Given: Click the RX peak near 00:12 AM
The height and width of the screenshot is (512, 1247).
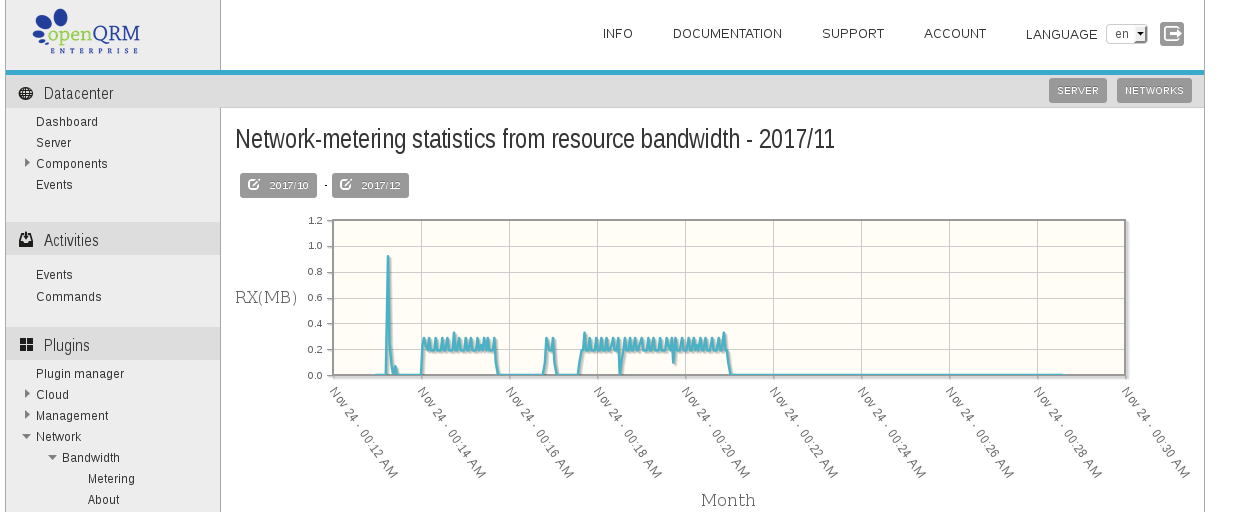Looking at the screenshot, I should point(388,257).
